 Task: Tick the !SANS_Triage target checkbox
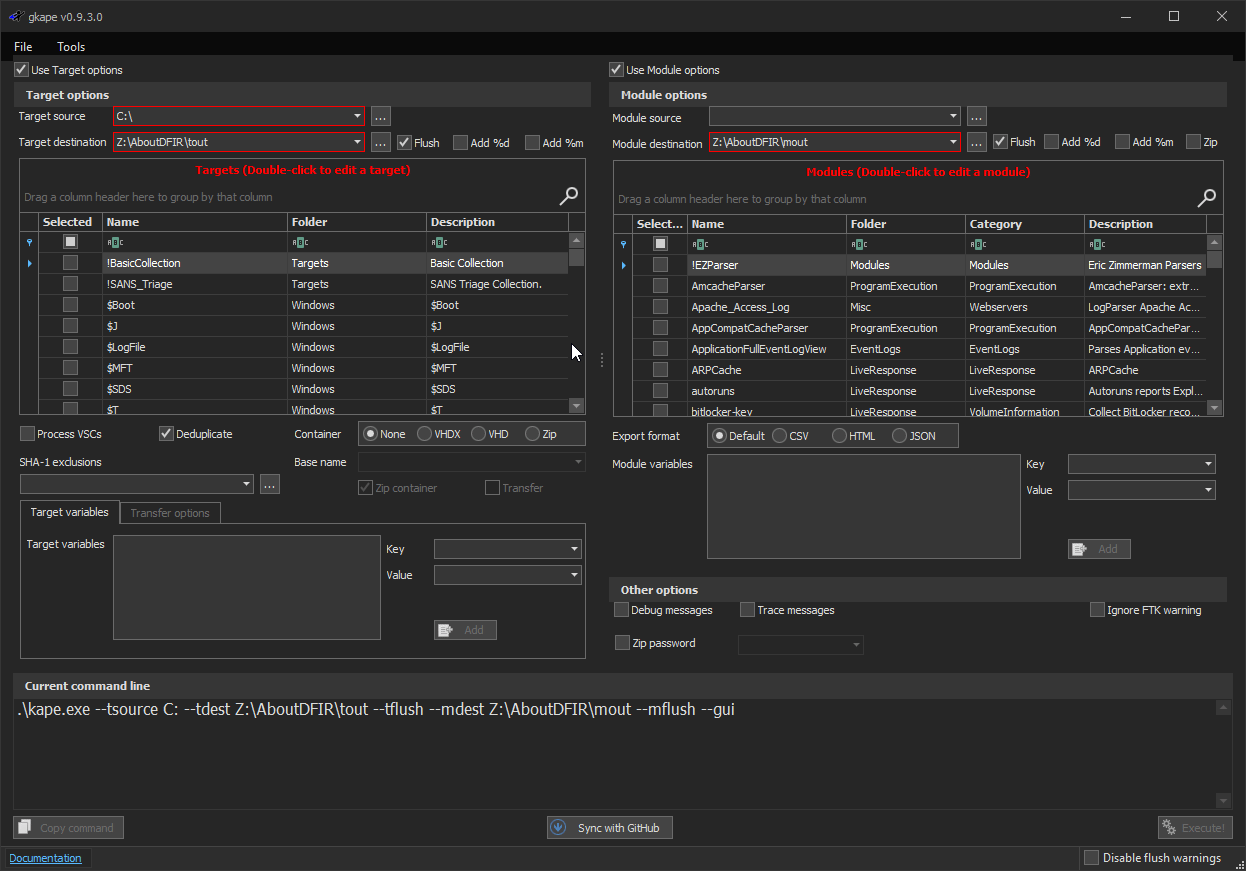(70, 284)
